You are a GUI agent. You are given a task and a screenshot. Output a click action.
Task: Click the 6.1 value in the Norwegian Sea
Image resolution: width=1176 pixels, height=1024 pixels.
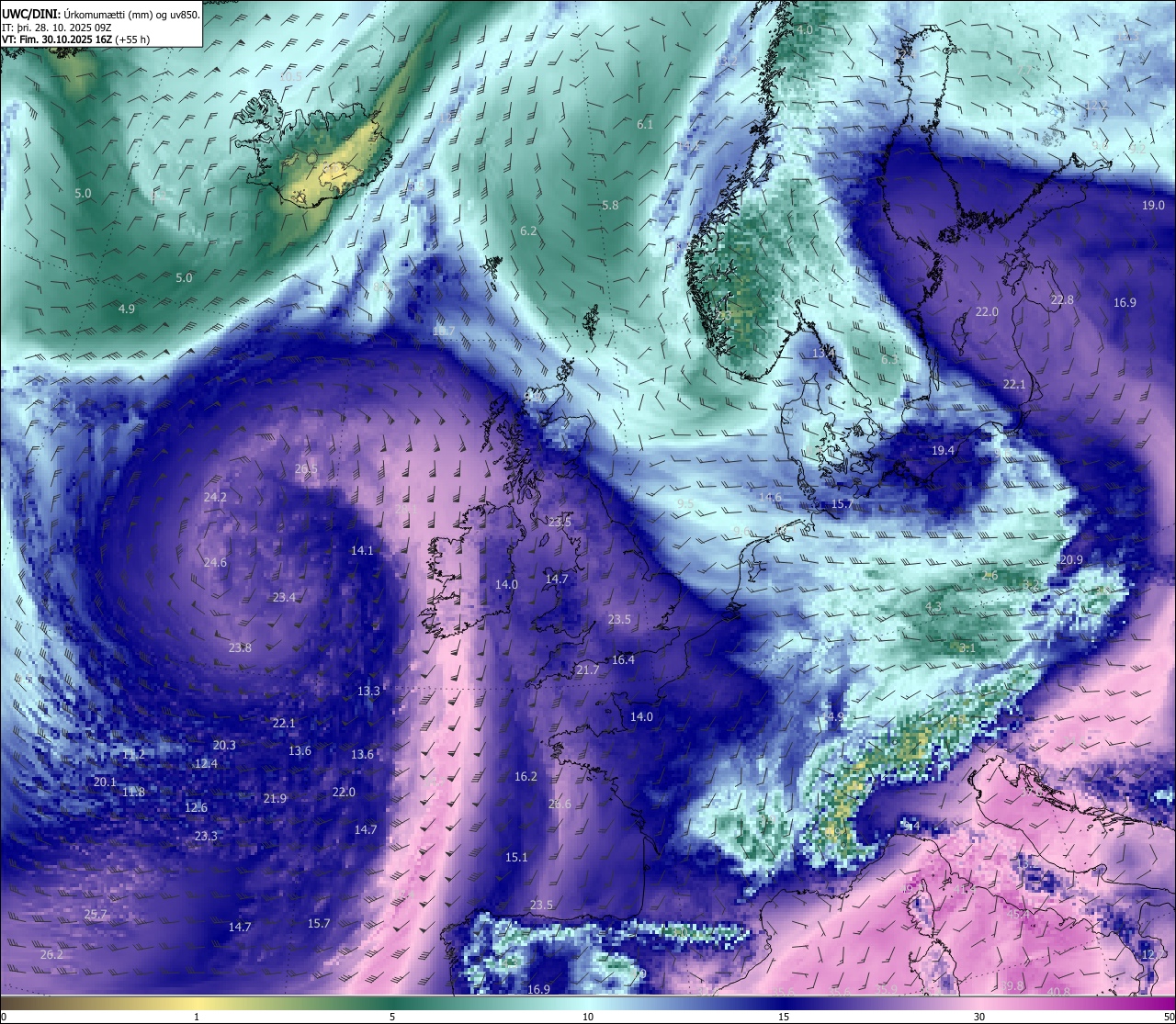[x=645, y=124]
